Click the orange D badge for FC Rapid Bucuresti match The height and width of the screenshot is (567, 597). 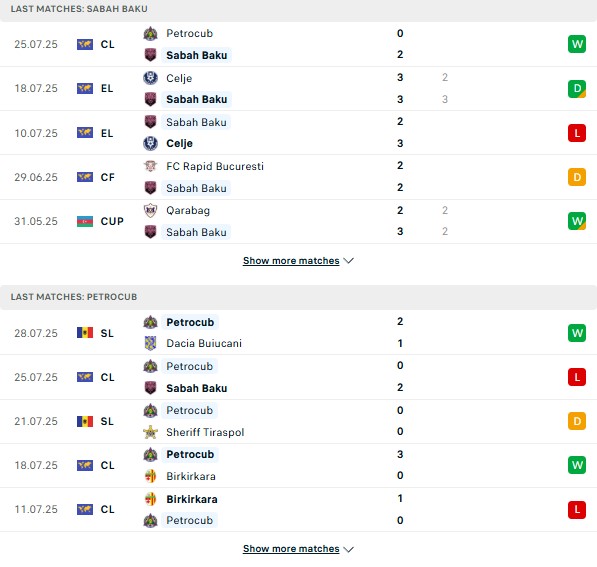[576, 177]
